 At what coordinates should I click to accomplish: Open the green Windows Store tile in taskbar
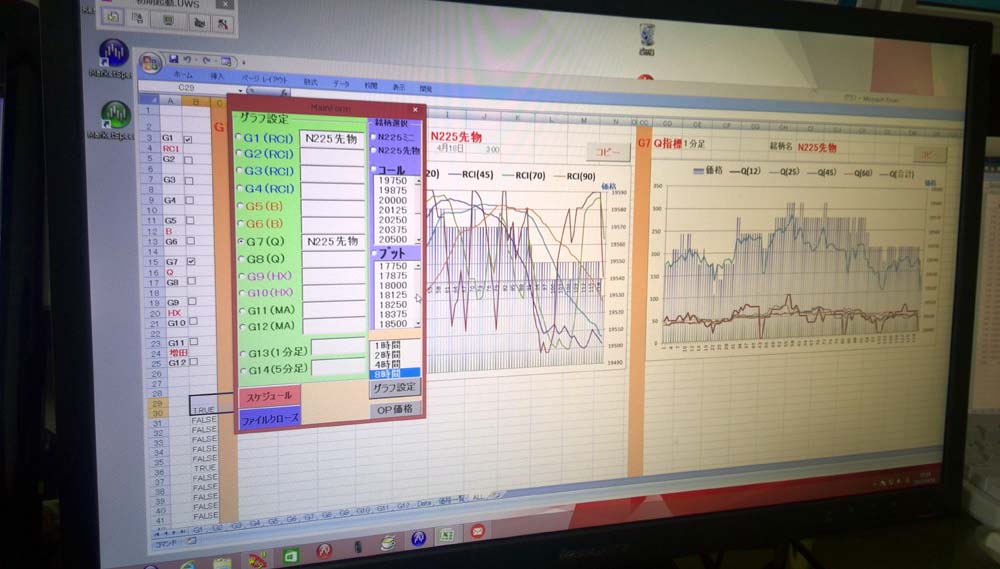pos(291,556)
